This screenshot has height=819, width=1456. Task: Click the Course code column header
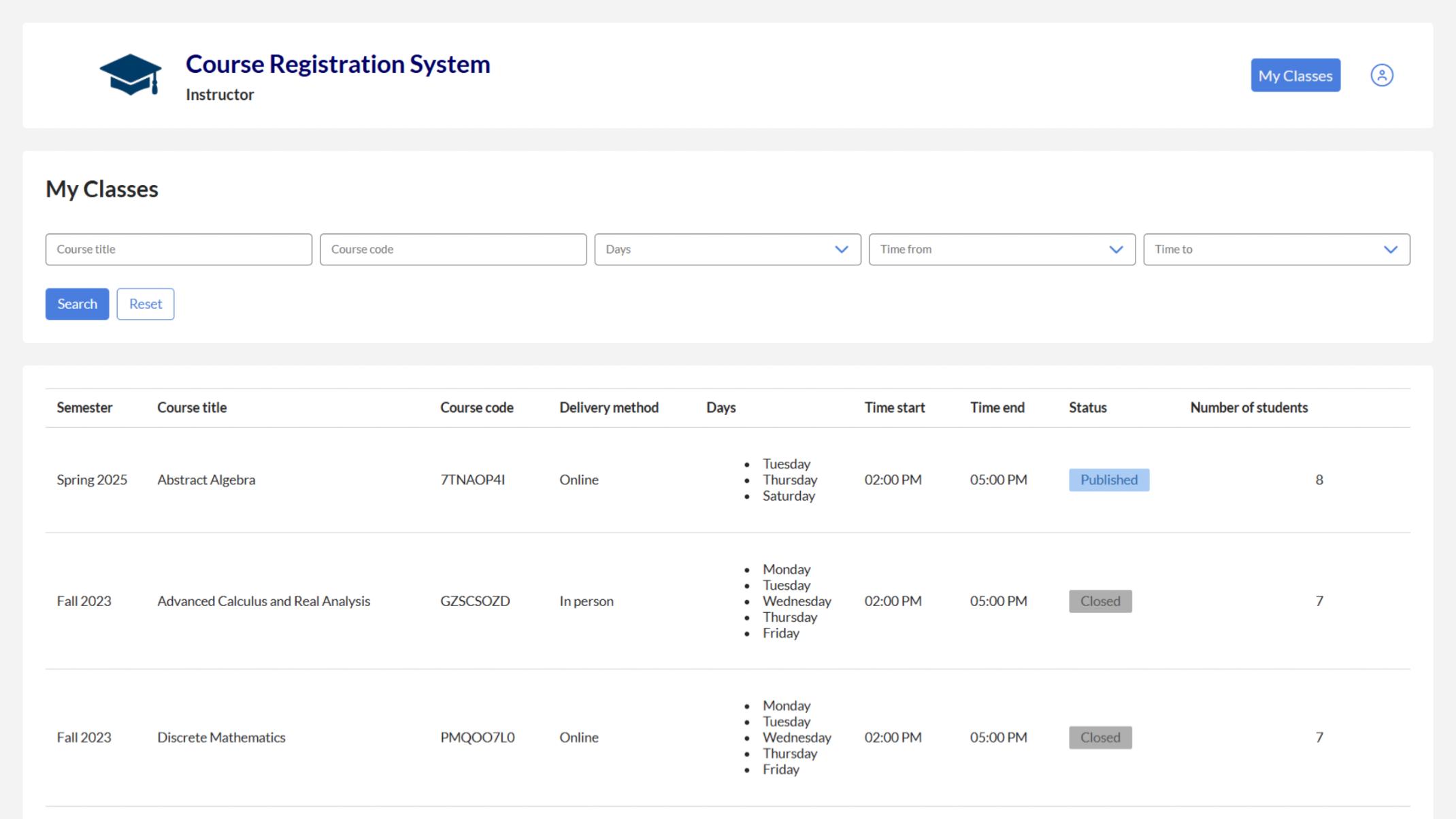point(476,407)
